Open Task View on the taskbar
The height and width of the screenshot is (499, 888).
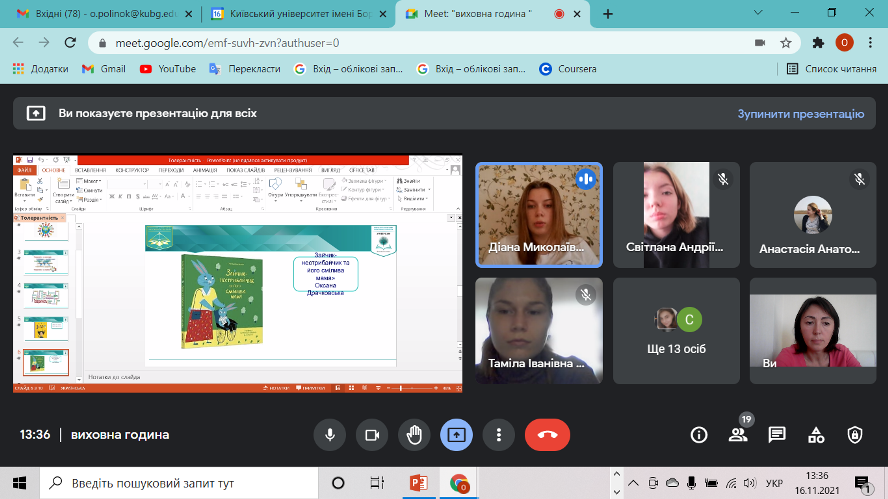377,483
